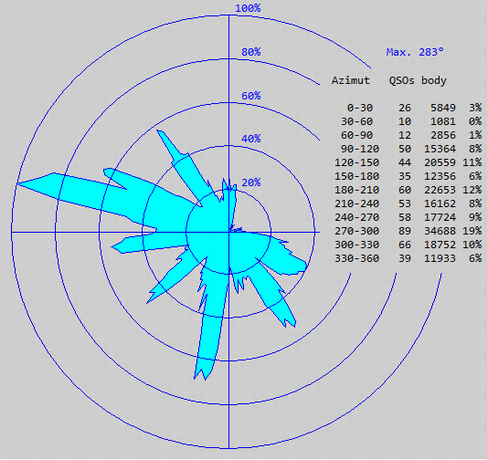Select the 330-360 azimuth row
Viewport: 487px width, 460px height.
coord(408,258)
